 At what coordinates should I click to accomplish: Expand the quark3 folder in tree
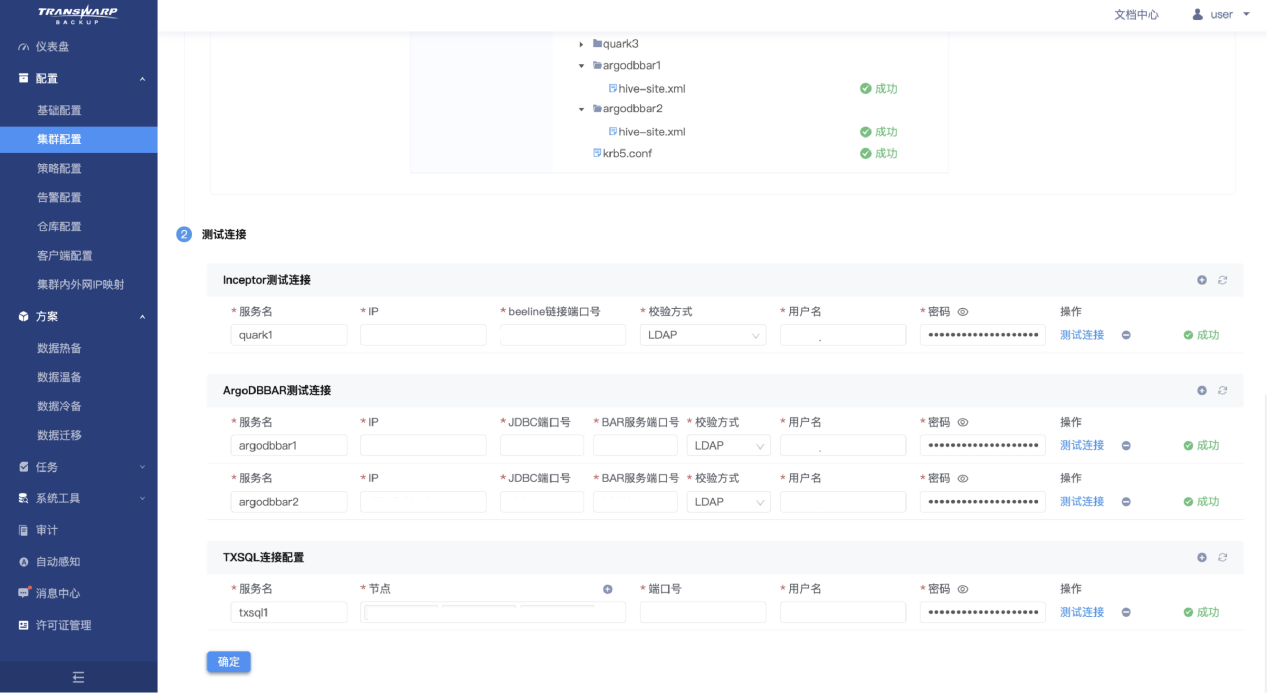tap(581, 44)
